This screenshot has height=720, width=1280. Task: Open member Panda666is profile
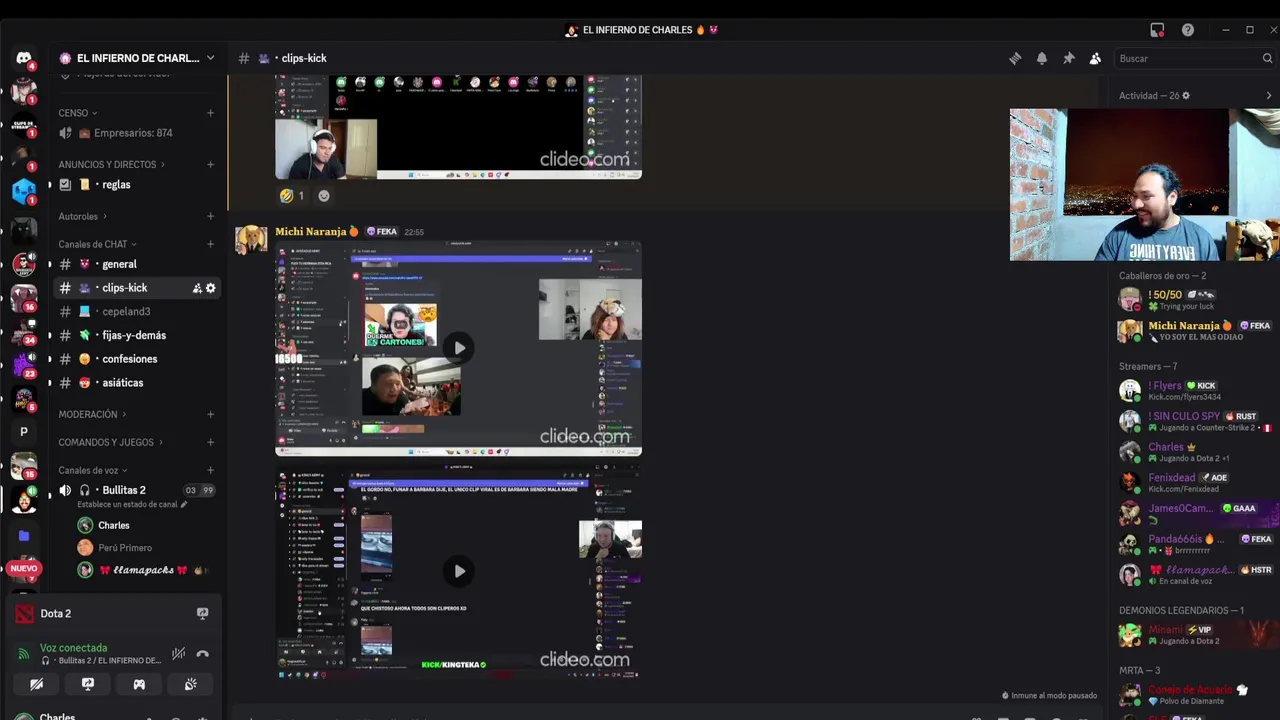(x=1196, y=544)
